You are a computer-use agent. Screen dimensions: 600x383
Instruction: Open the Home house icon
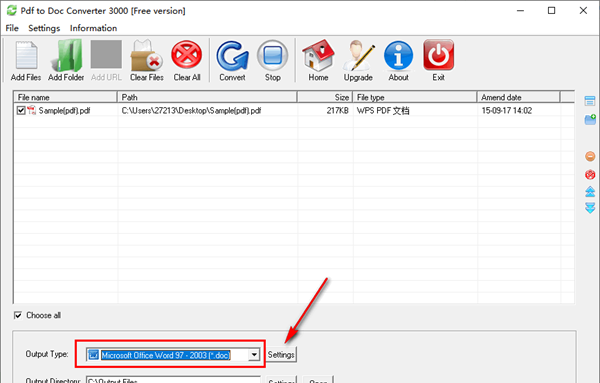[x=318, y=55]
